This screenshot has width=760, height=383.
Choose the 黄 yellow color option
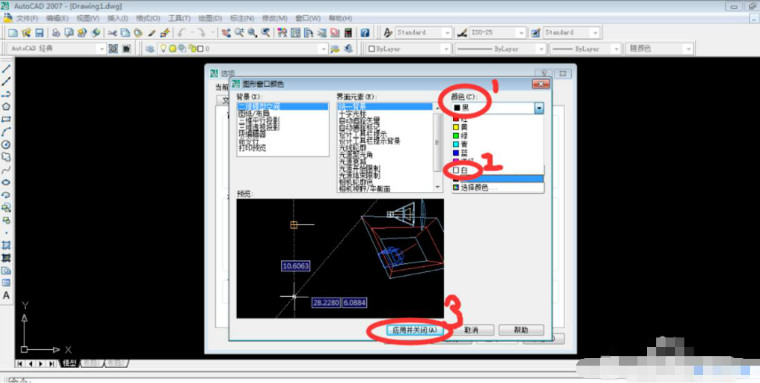(x=498, y=127)
